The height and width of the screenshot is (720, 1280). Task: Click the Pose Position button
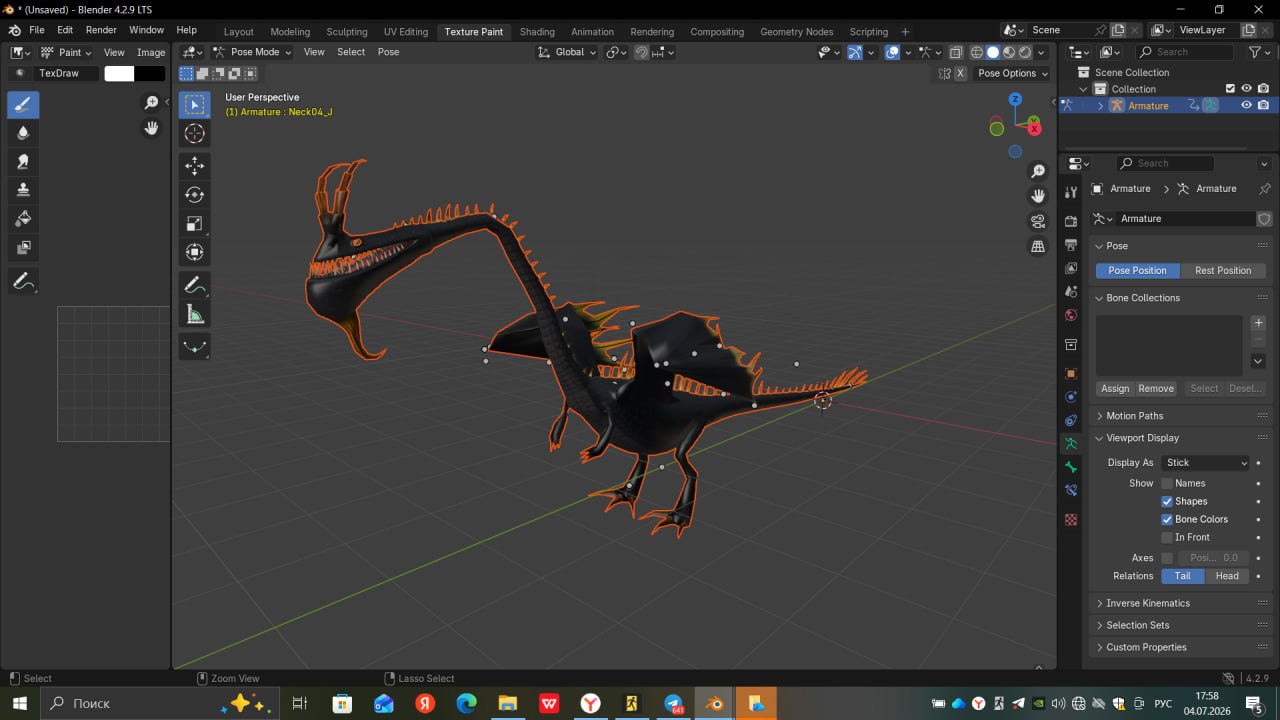1137,270
